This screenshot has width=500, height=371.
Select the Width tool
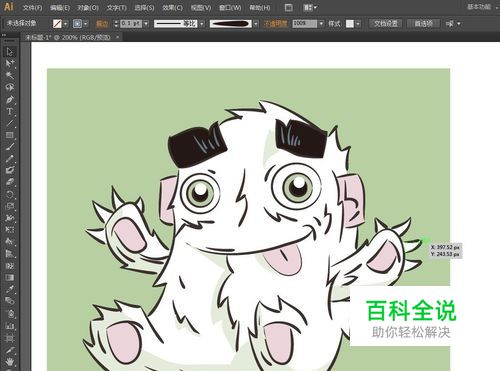click(9, 218)
